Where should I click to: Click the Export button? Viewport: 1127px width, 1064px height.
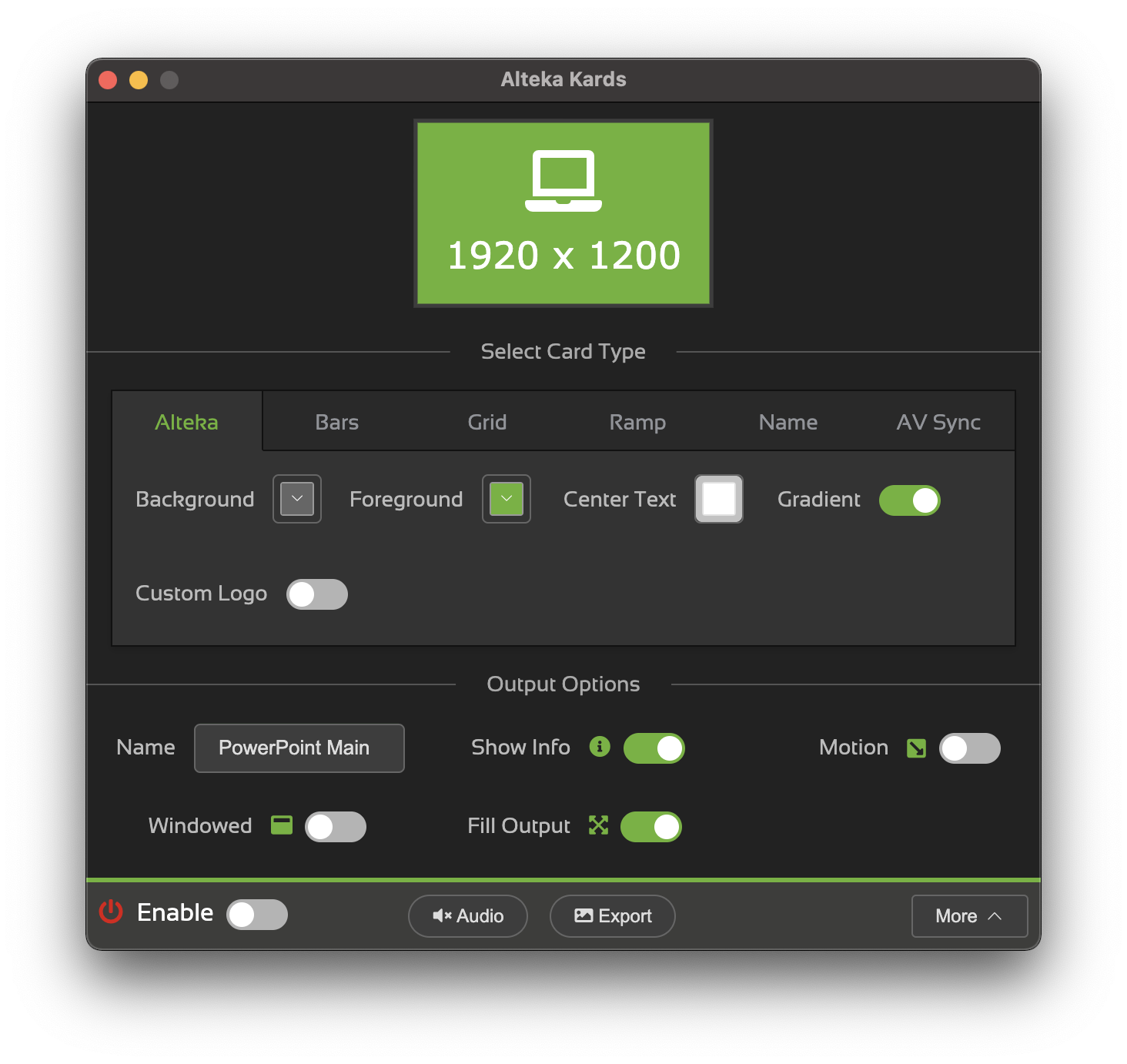tap(613, 916)
